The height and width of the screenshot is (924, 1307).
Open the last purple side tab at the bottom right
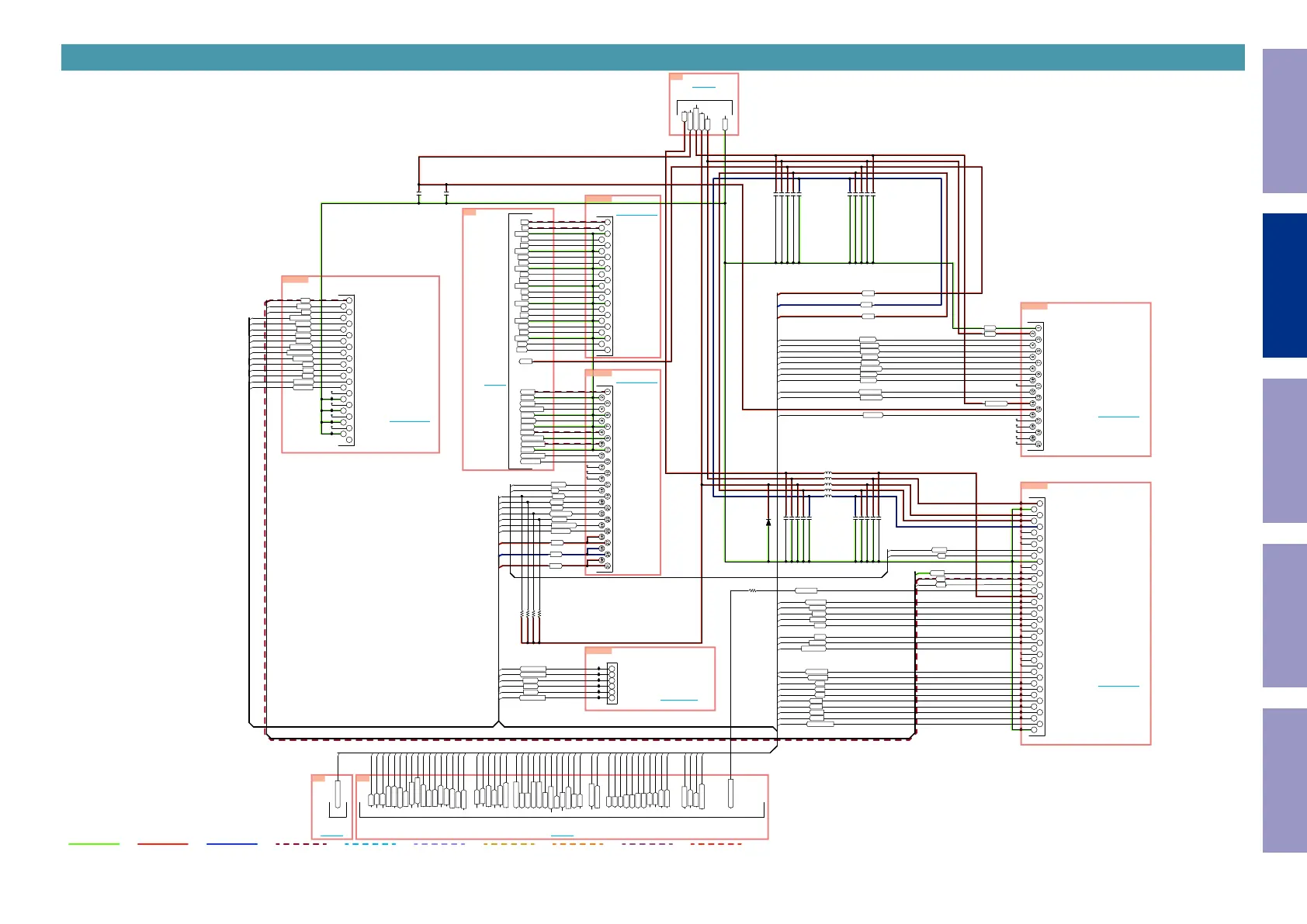tap(1284, 780)
